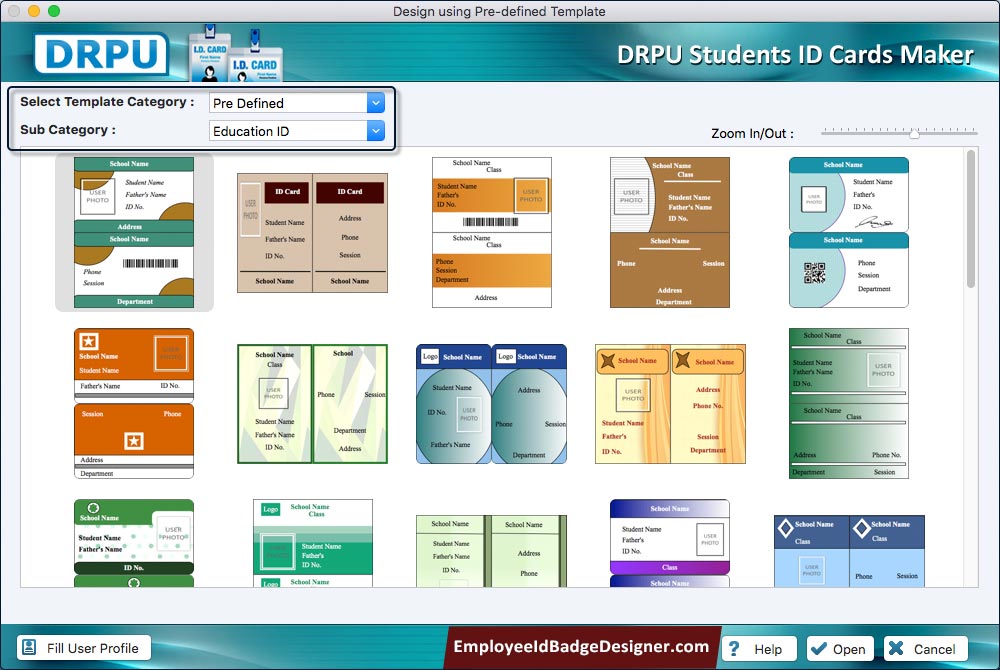Click the Cancel button
1000x670 pixels.
tap(925, 648)
